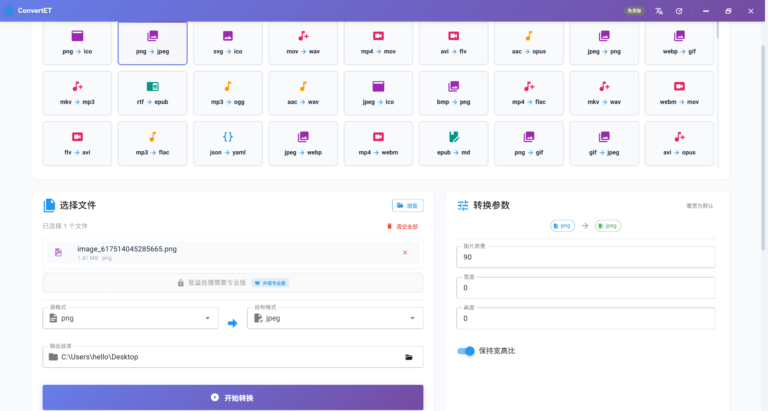Toggle the 保持宽高比 switch
Screen dimensions: 768x411
click(466, 351)
